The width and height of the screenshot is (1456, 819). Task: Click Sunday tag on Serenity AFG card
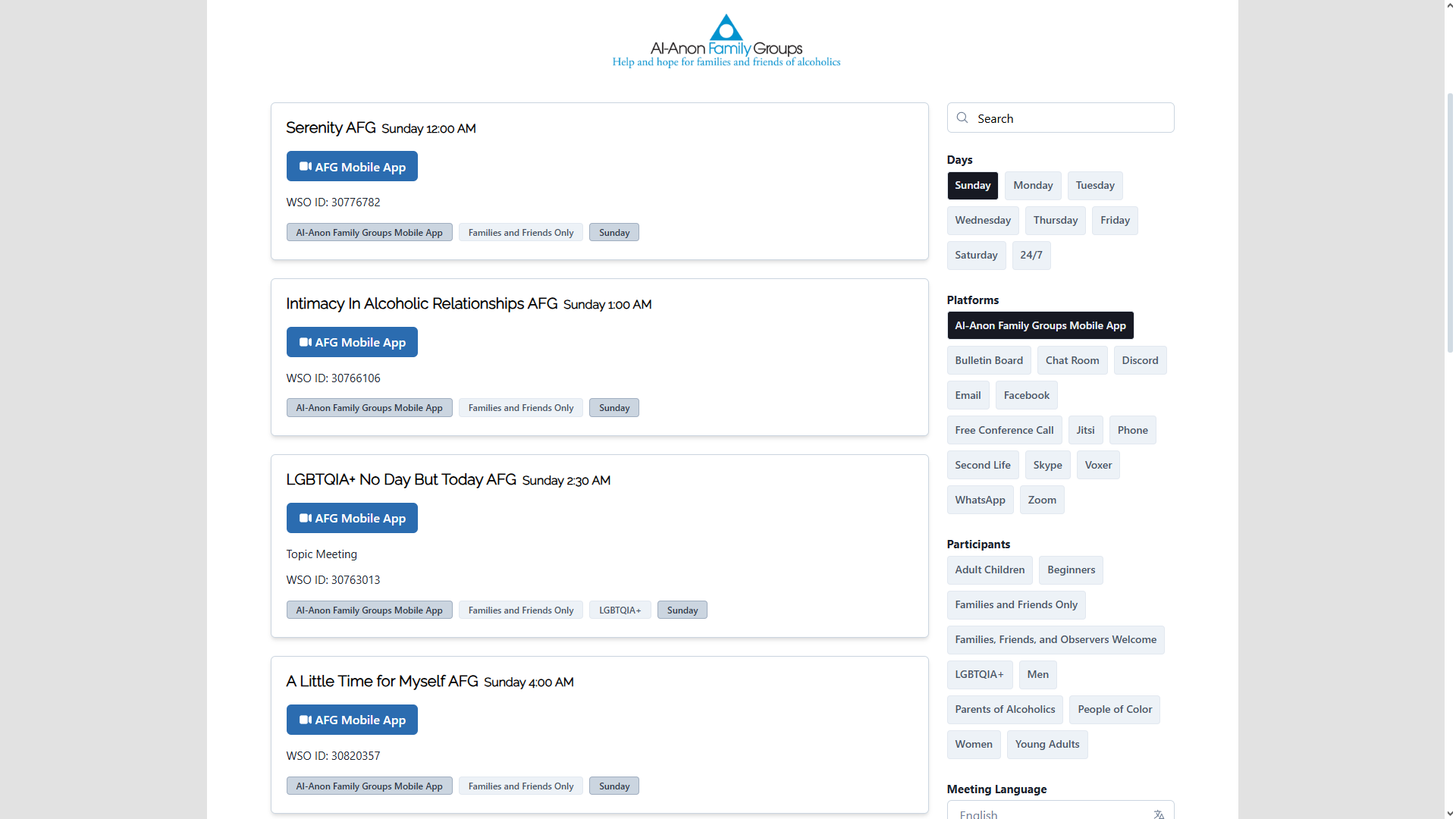tap(614, 232)
